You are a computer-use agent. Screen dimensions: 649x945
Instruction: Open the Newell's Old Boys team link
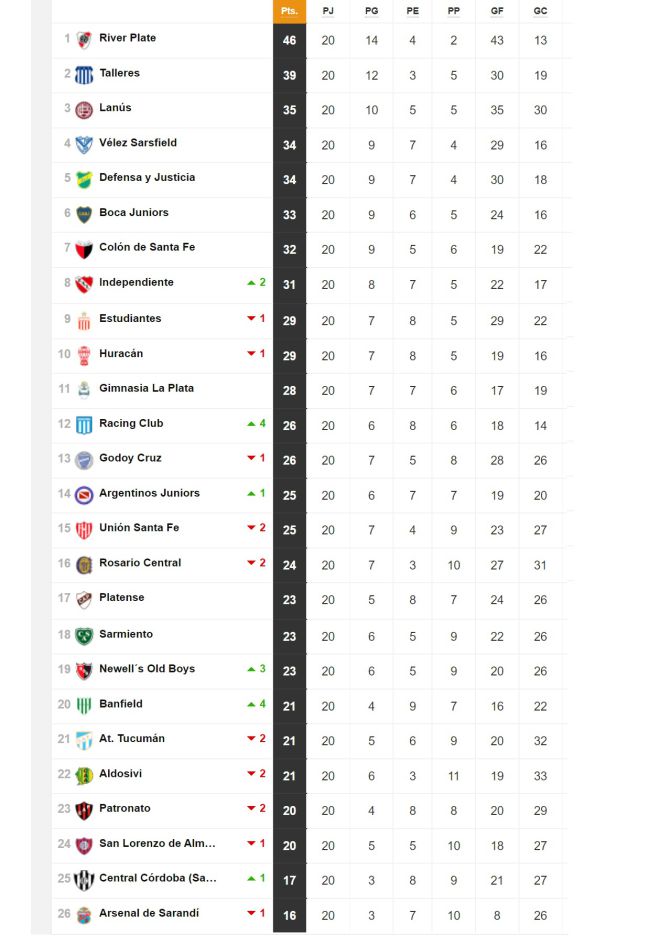click(x=147, y=668)
